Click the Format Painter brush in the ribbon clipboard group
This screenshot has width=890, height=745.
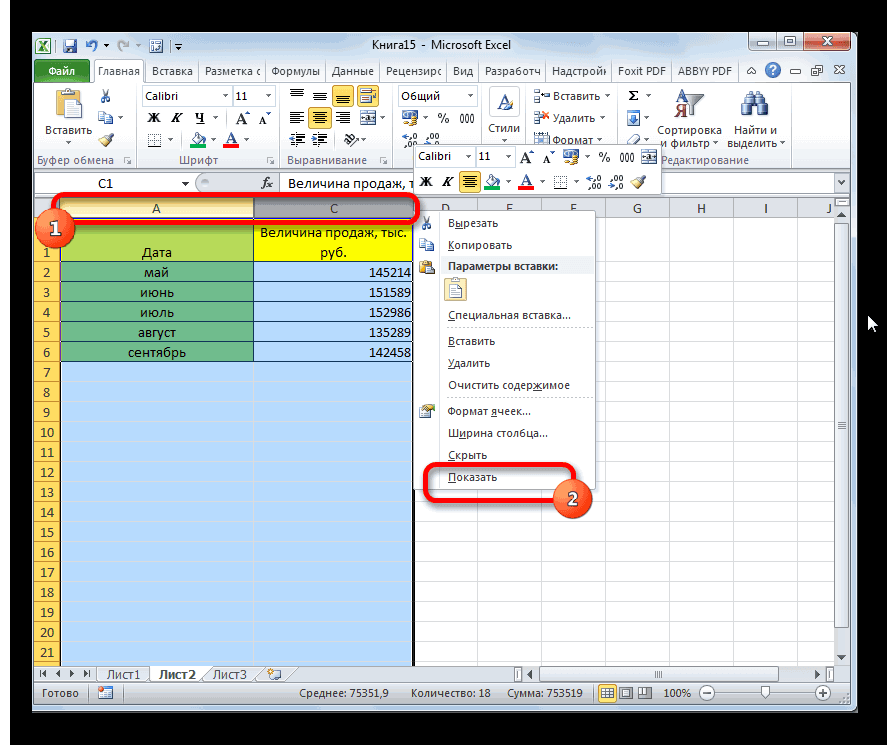[105, 140]
